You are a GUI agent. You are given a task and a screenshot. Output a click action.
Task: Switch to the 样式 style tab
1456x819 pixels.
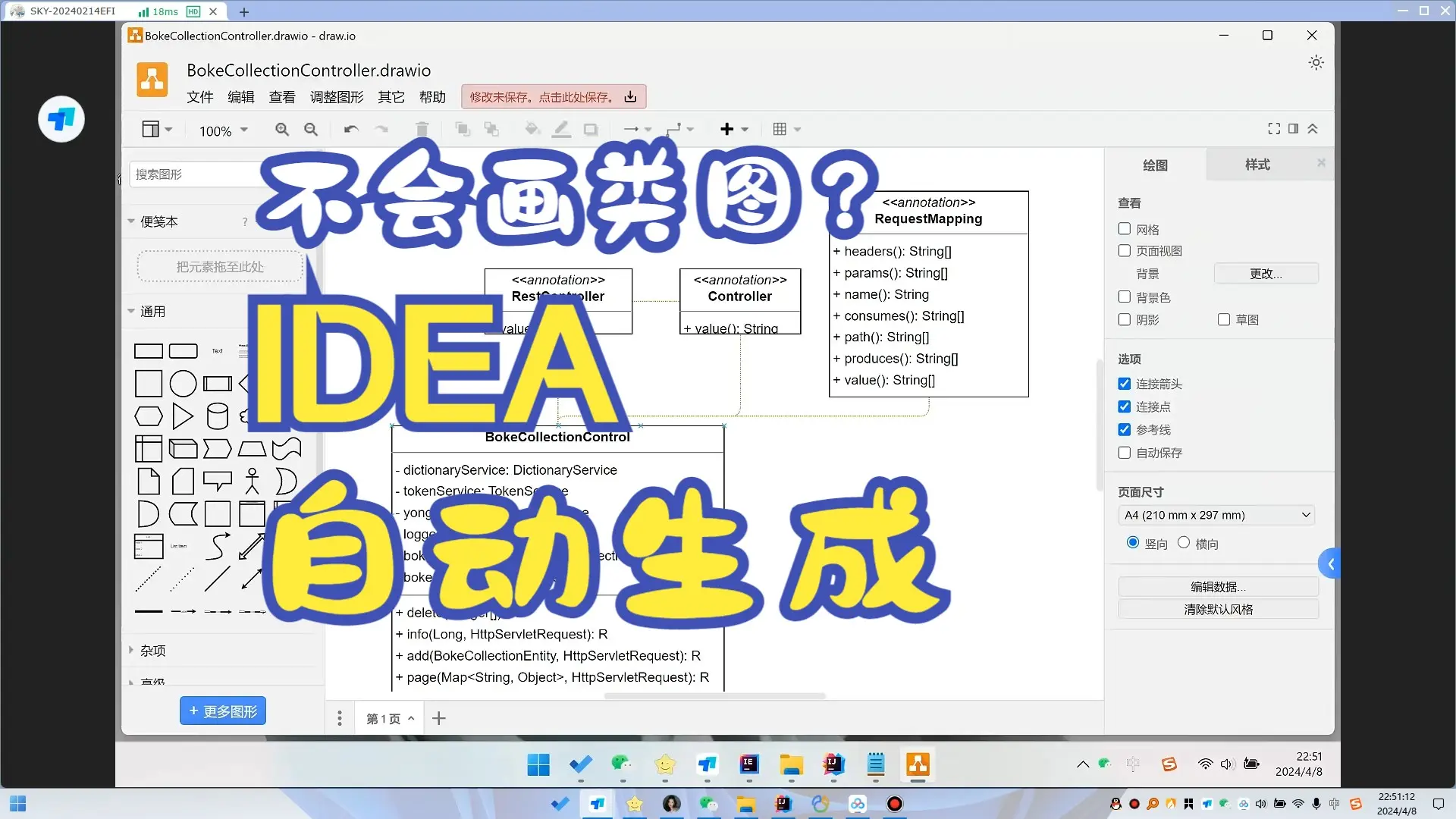tap(1257, 165)
